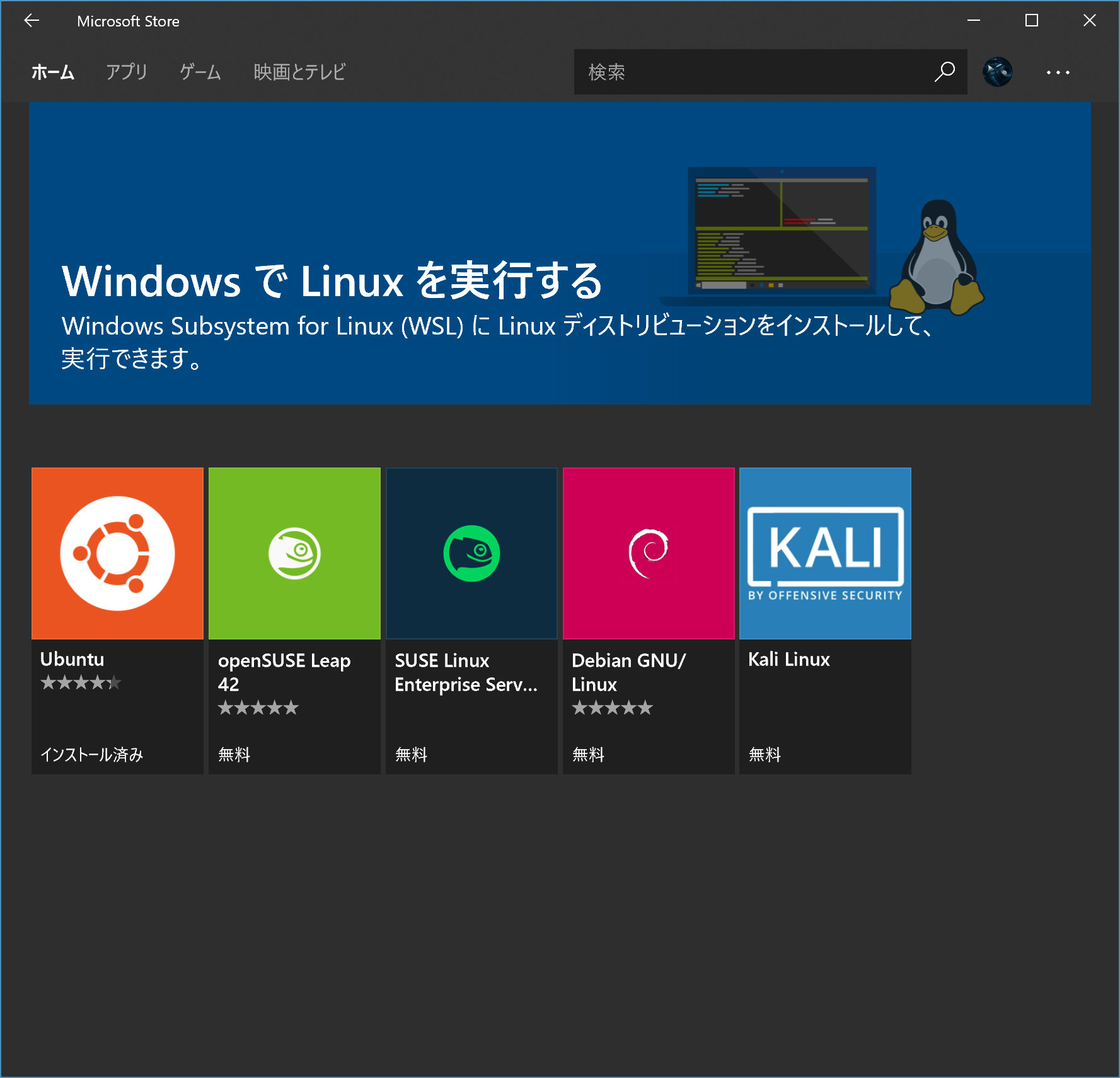
Task: Click the 'Windows で Linux を実行する' banner heading
Action: tap(332, 280)
